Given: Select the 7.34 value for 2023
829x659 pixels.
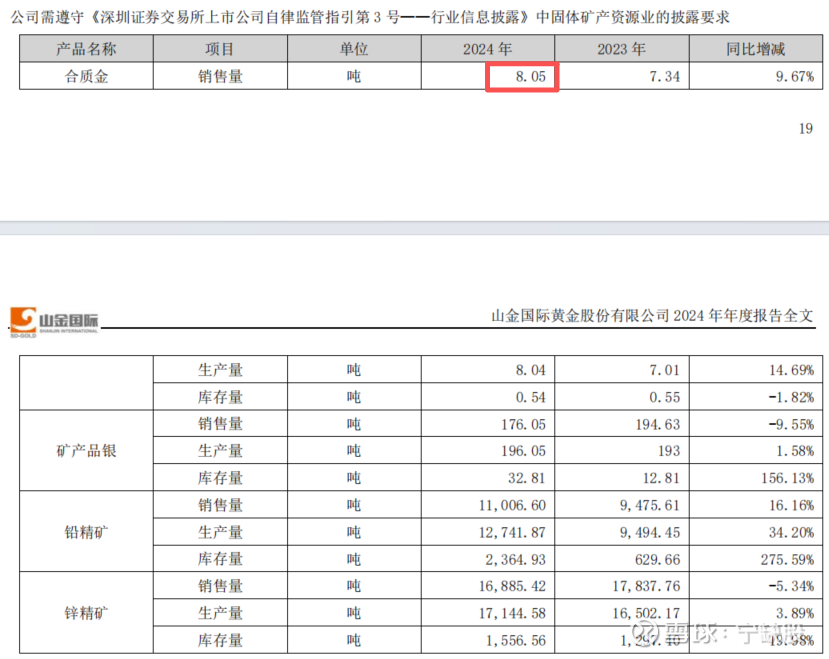Looking at the screenshot, I should click(x=665, y=77).
